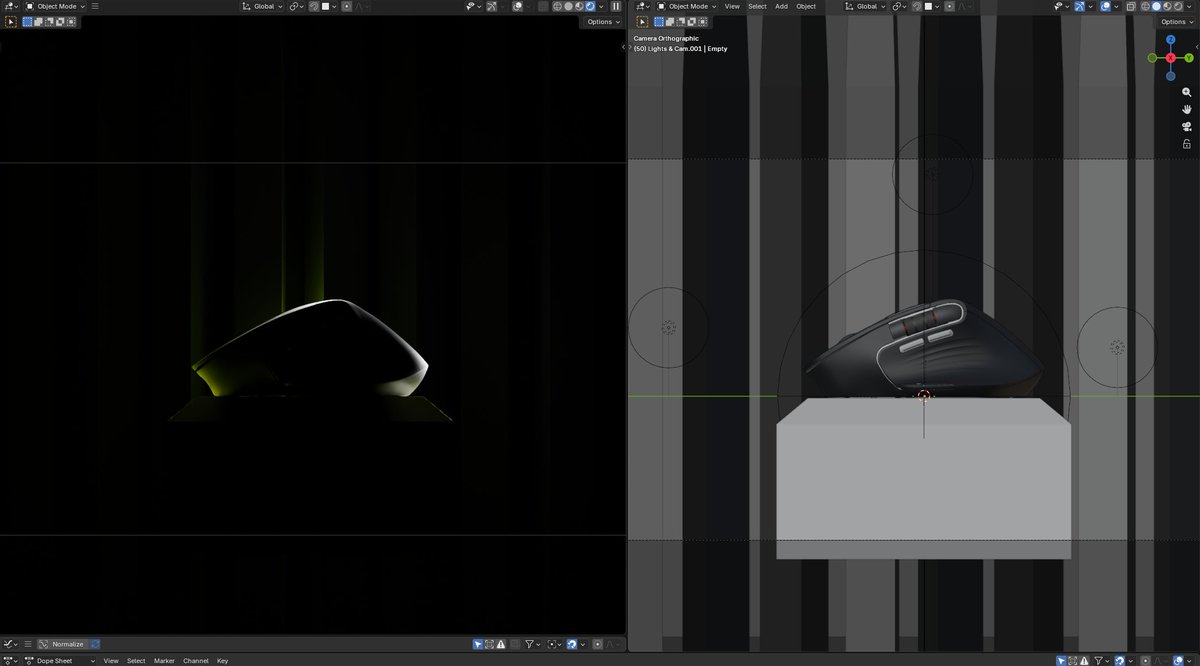Toggle overlays in right viewport header

pos(1105,6)
